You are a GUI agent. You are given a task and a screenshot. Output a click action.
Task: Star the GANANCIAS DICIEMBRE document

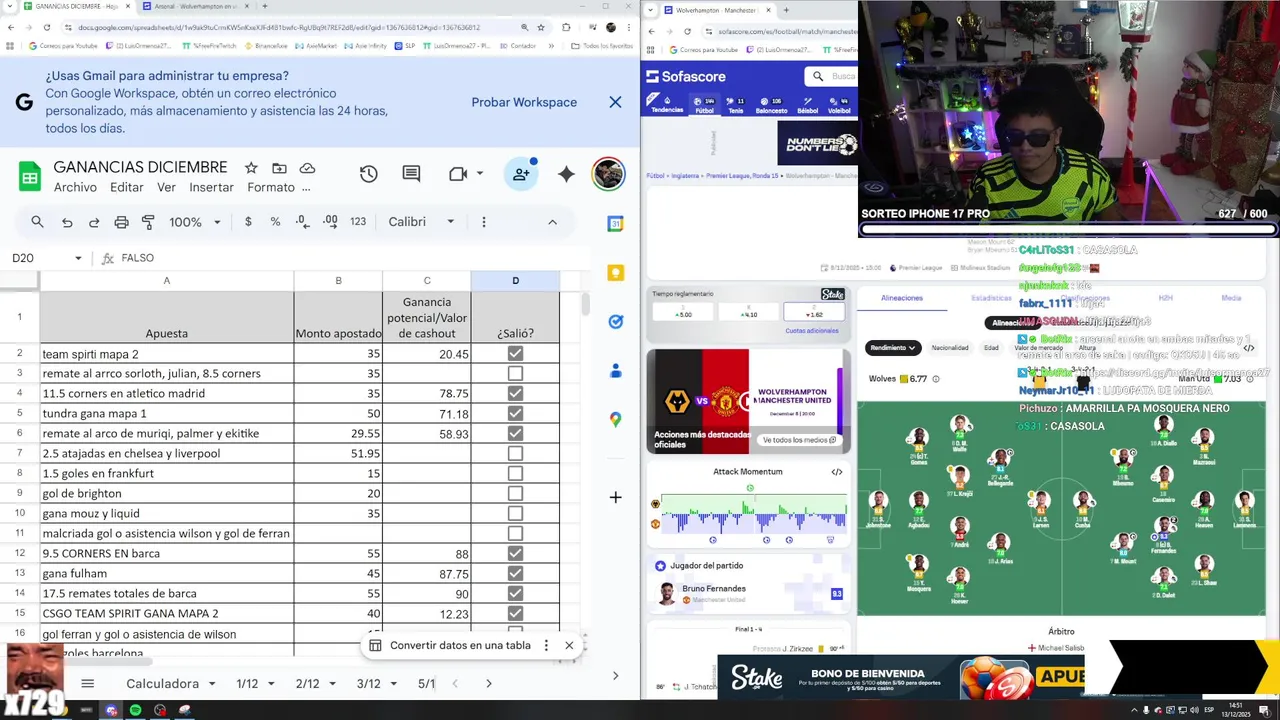pos(251,168)
